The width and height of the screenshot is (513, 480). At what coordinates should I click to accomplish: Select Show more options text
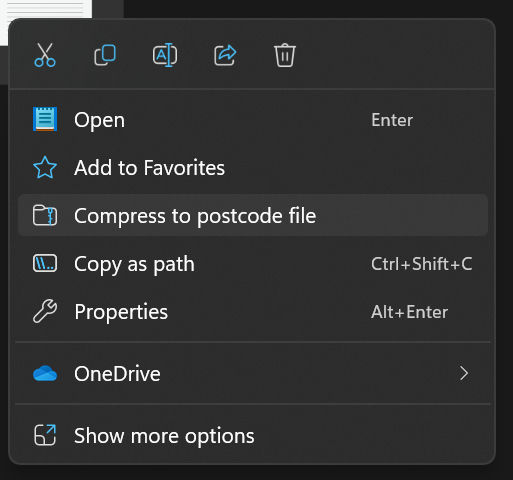coord(164,436)
